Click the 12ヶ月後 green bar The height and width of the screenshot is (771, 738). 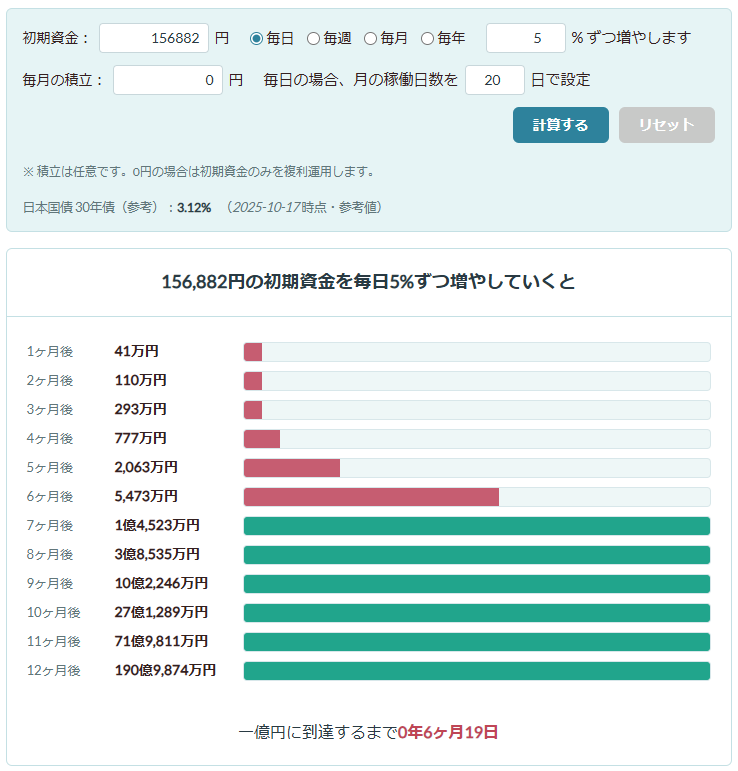coord(476,671)
